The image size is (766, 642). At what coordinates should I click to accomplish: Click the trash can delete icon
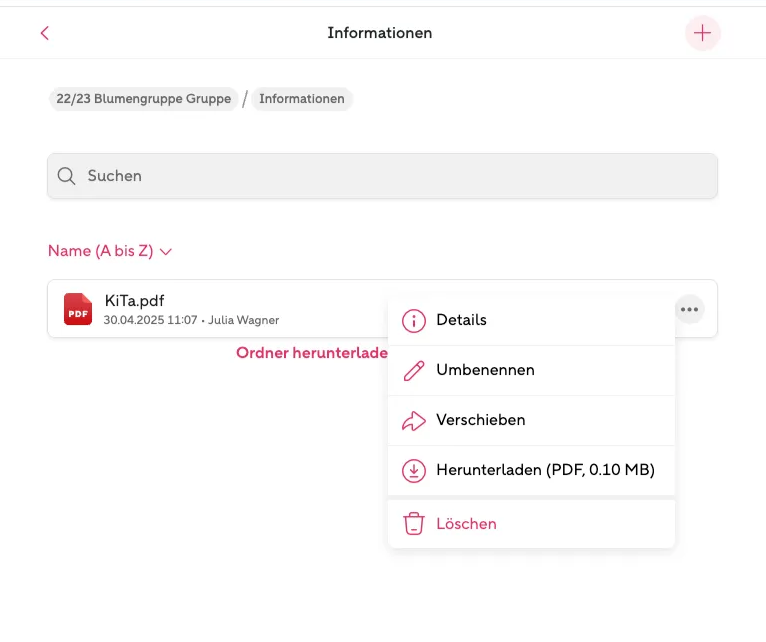click(x=414, y=524)
